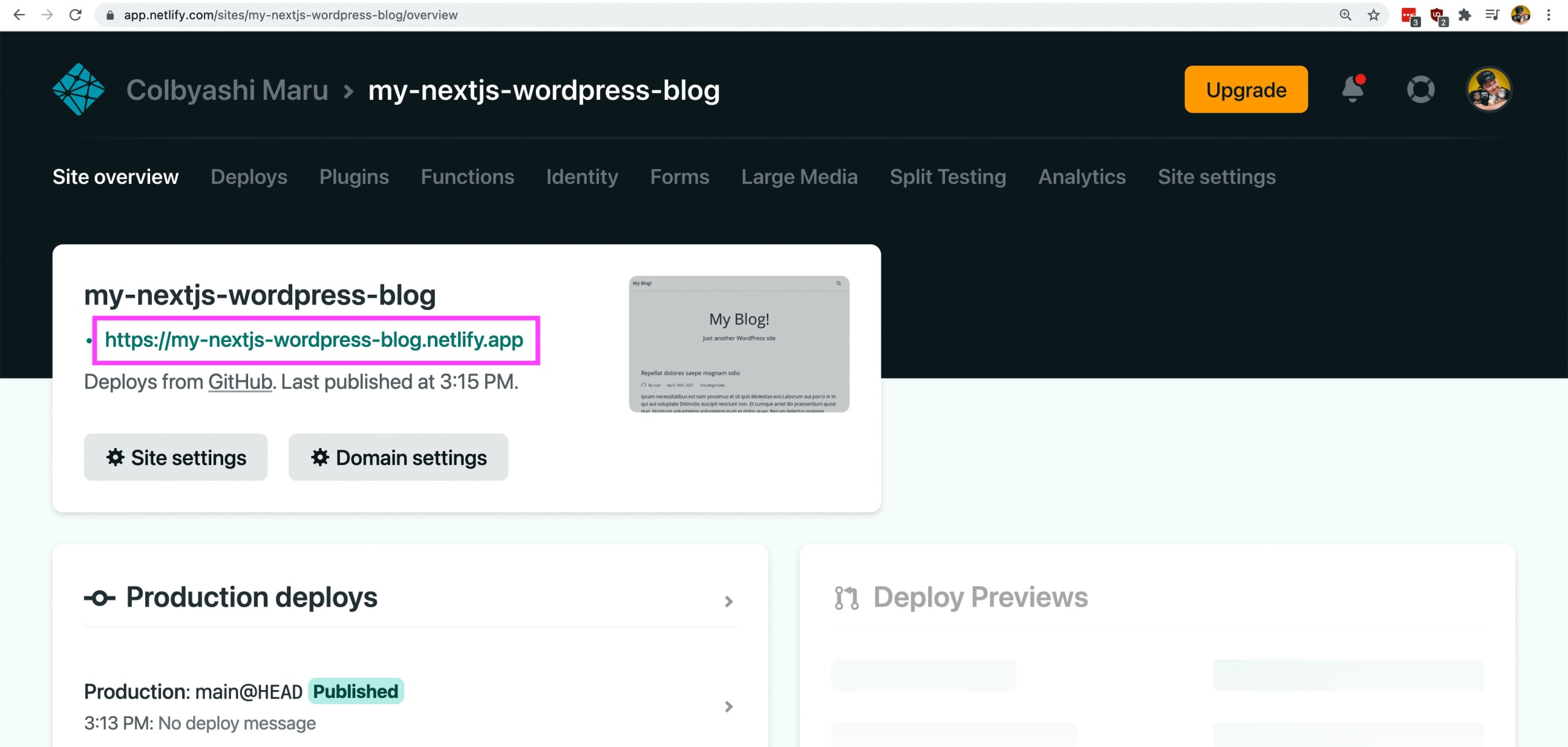
Task: Go to Site settings in top navigation
Action: (1216, 176)
